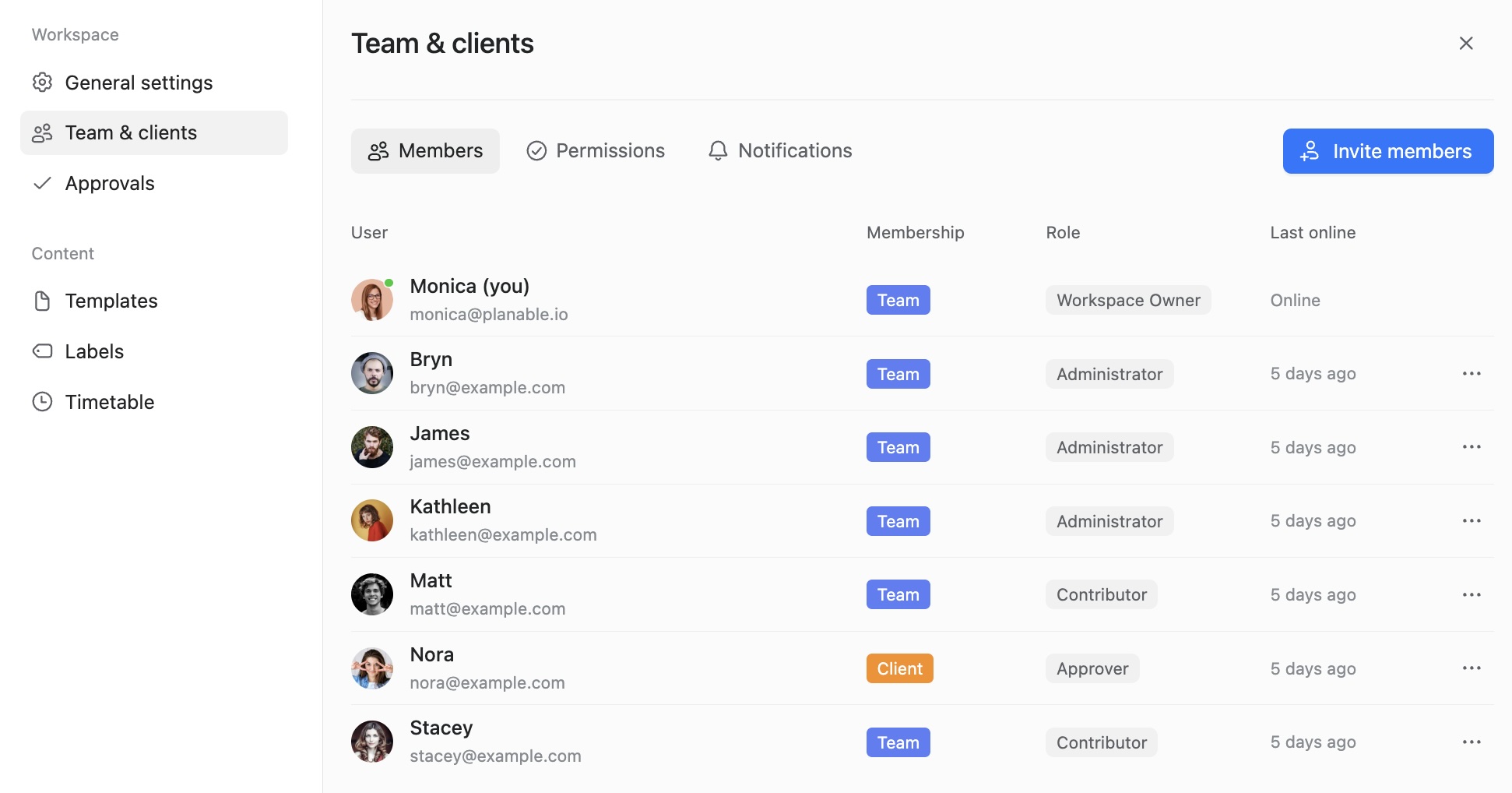Open more options for Stacey
The height and width of the screenshot is (793, 1512).
(x=1472, y=742)
